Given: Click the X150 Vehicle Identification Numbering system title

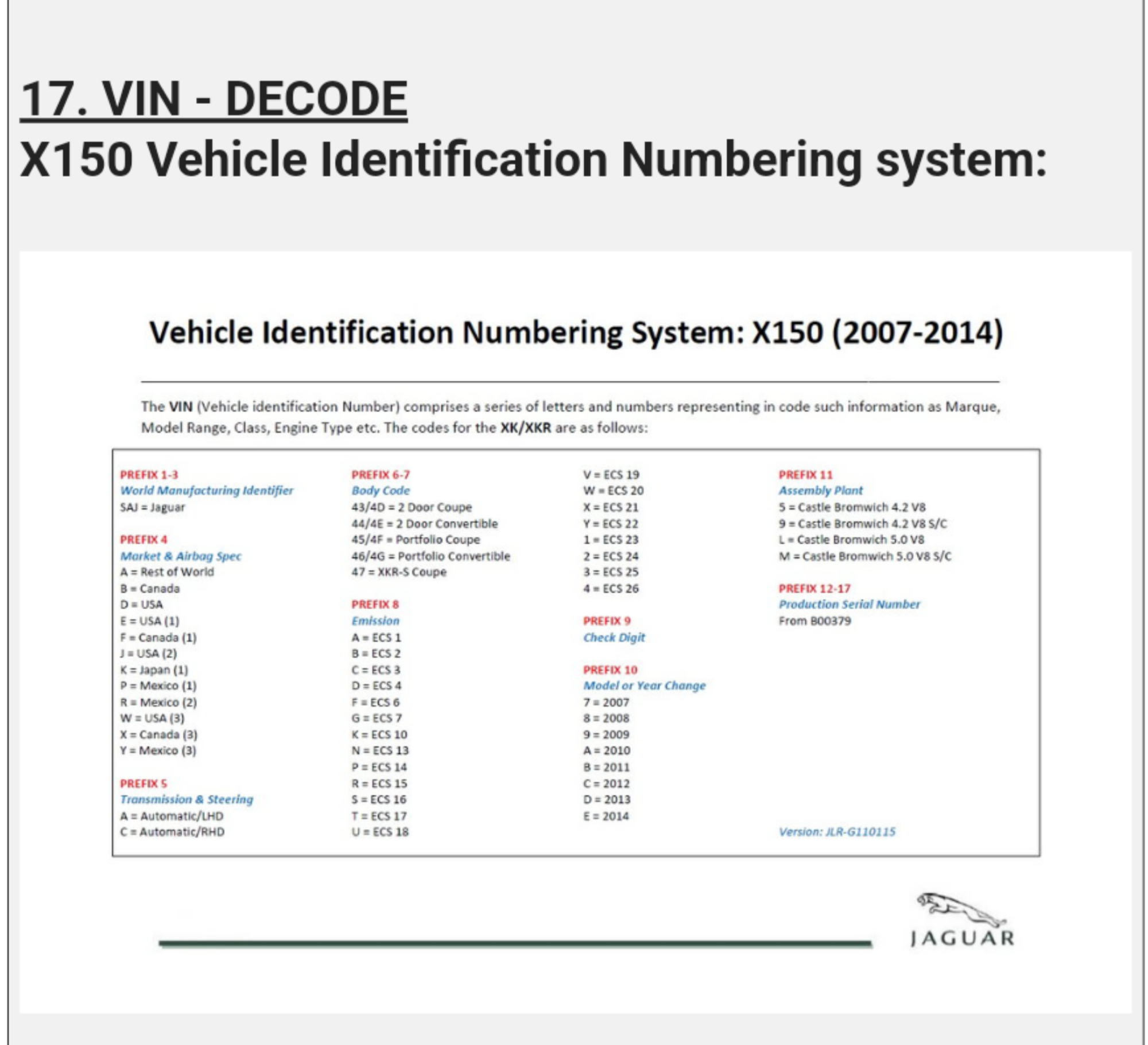Looking at the screenshot, I should pyautogui.click(x=533, y=159).
